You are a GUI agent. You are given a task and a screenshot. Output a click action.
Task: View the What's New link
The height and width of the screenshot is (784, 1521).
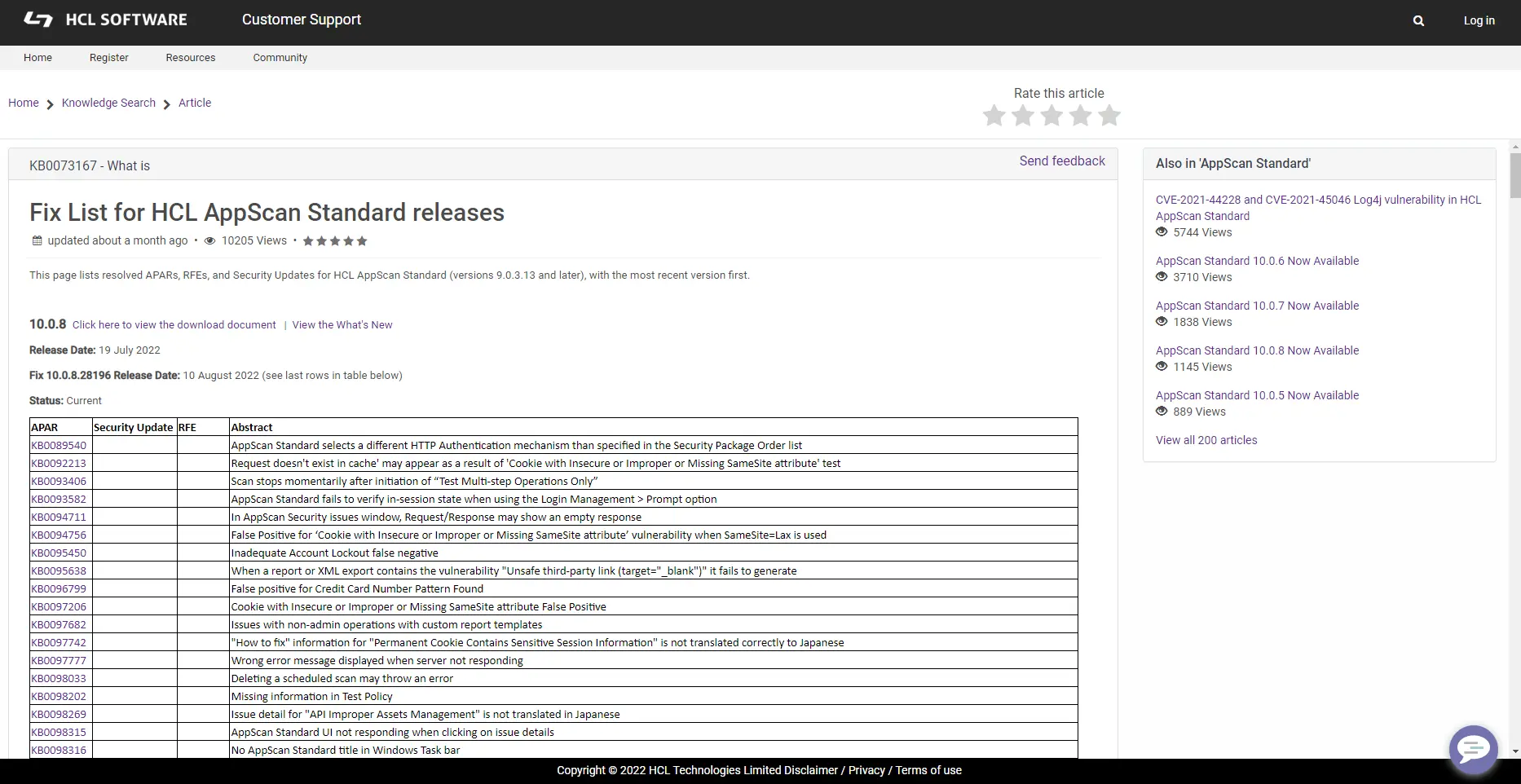(x=342, y=325)
